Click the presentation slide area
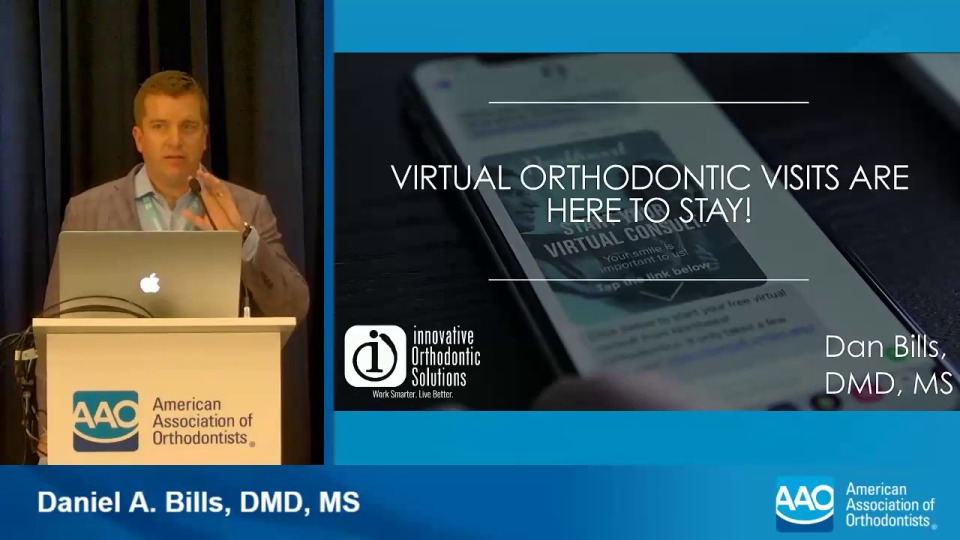The image size is (960, 540). click(x=647, y=231)
